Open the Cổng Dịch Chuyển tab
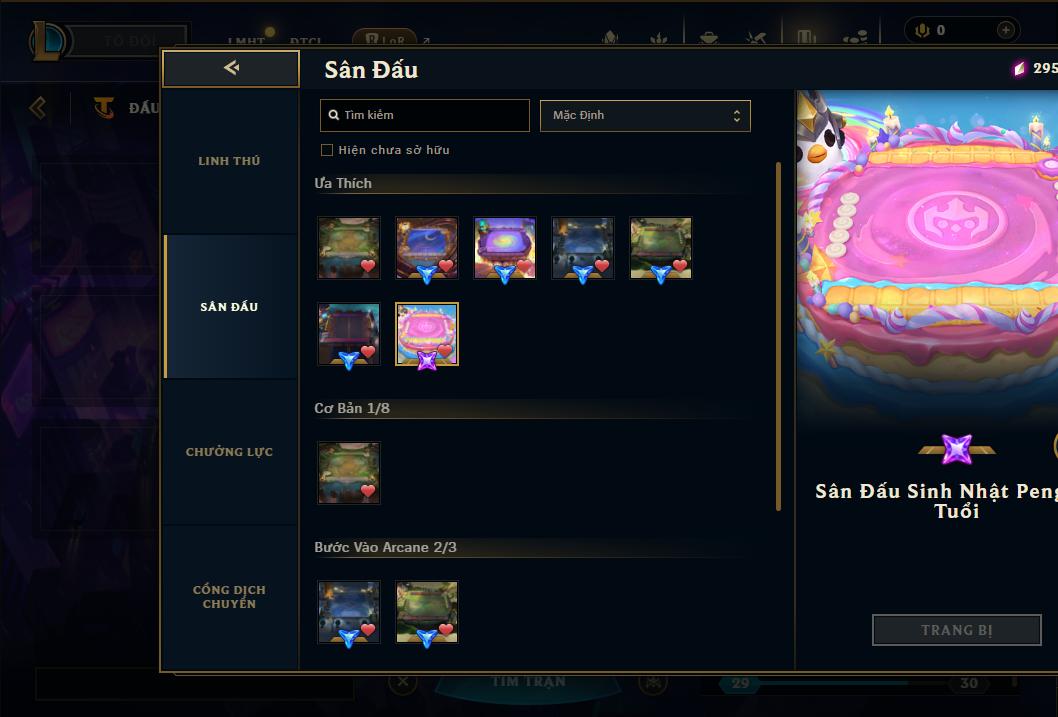 coord(229,596)
